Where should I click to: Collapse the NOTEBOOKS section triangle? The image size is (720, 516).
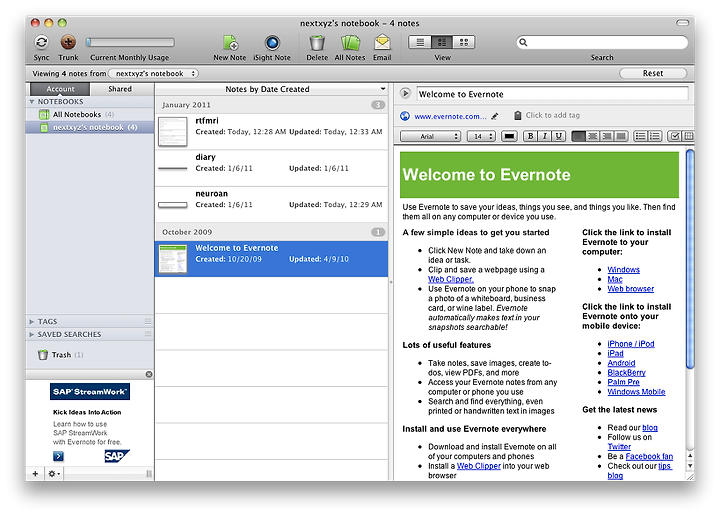[32, 101]
